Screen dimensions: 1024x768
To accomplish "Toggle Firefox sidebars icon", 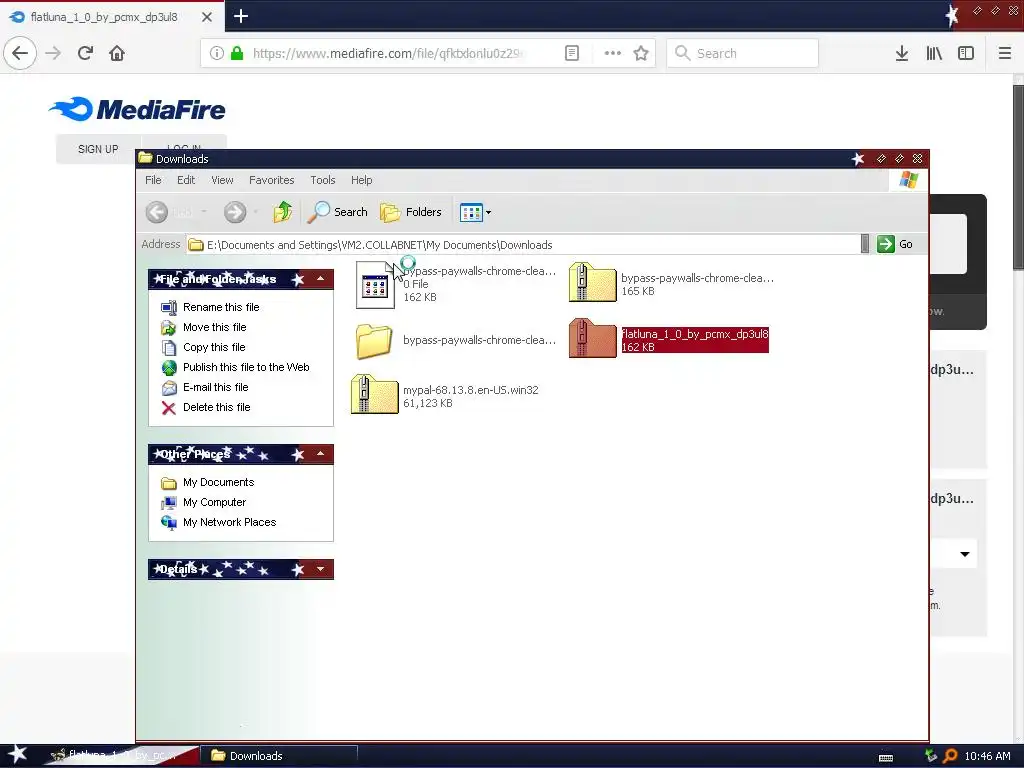I will (x=966, y=53).
